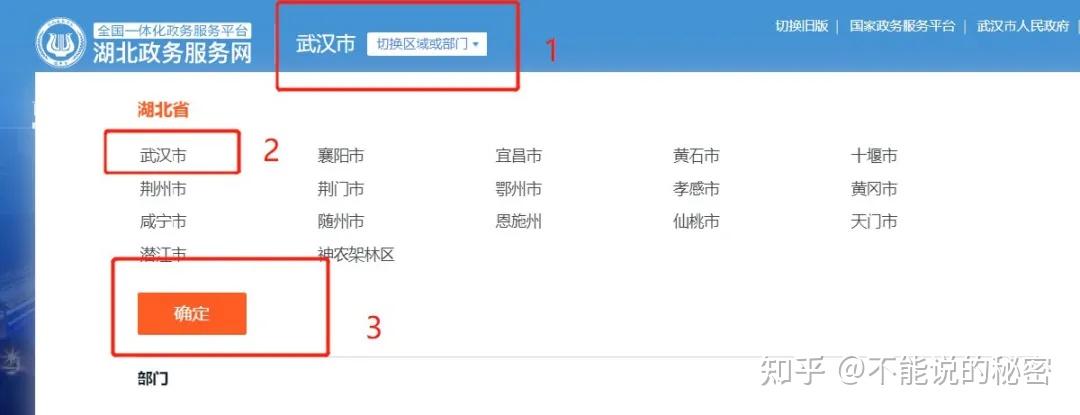Select 荆州市 city option
Screen dimensions: 1080x415
(x=163, y=189)
